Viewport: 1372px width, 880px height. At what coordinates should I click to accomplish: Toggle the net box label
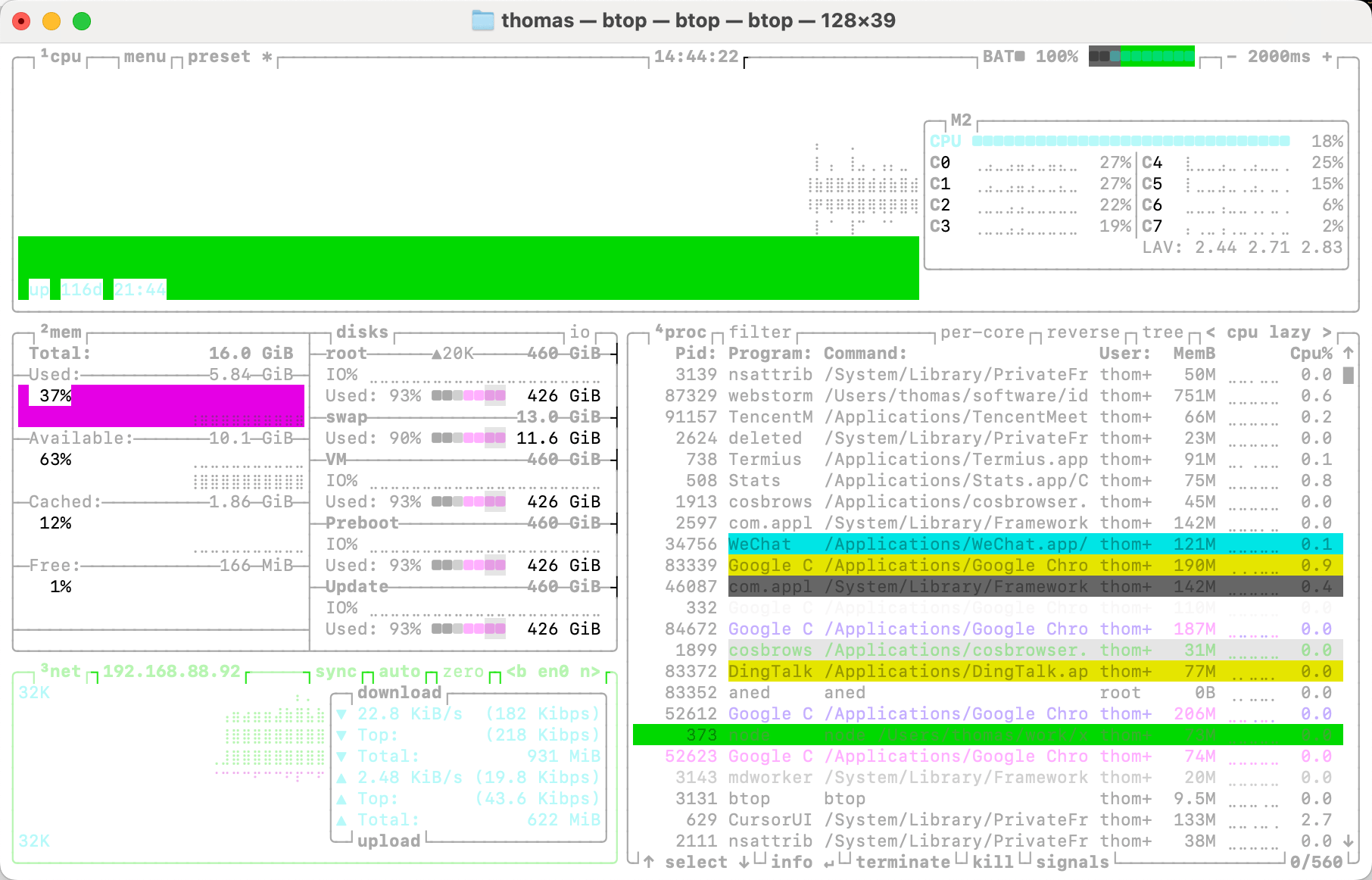click(61, 672)
